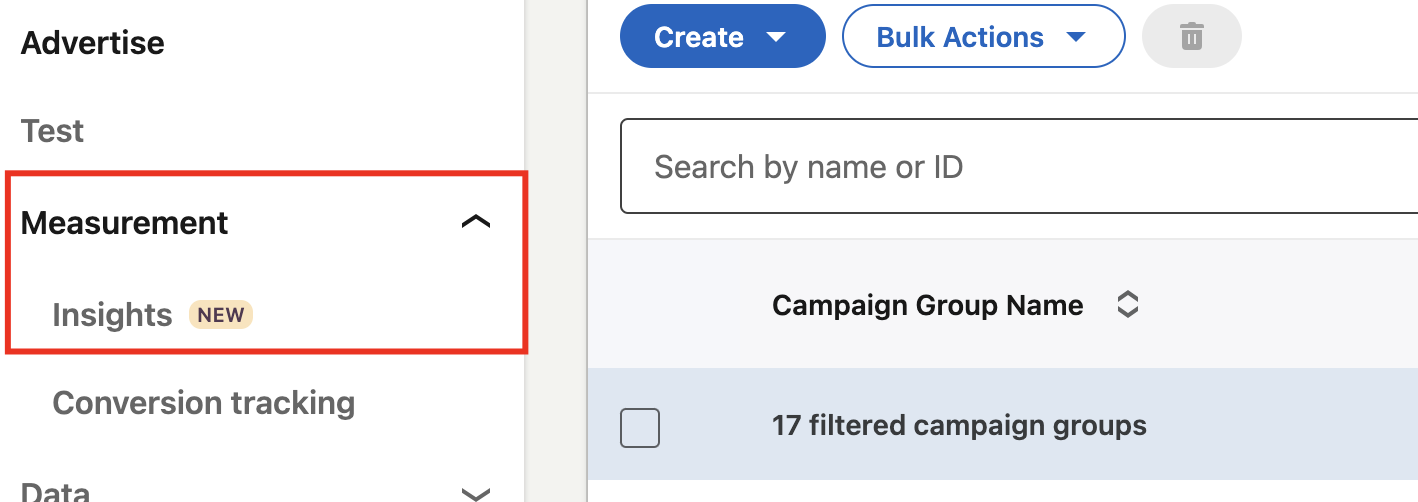Screen dimensions: 1418x502
Task: Open the Bulk Actions dropdown arrow
Action: [x=1076, y=38]
